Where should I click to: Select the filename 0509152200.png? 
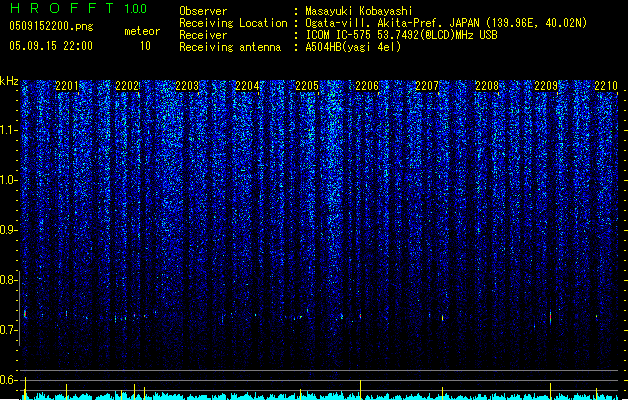tap(51, 27)
